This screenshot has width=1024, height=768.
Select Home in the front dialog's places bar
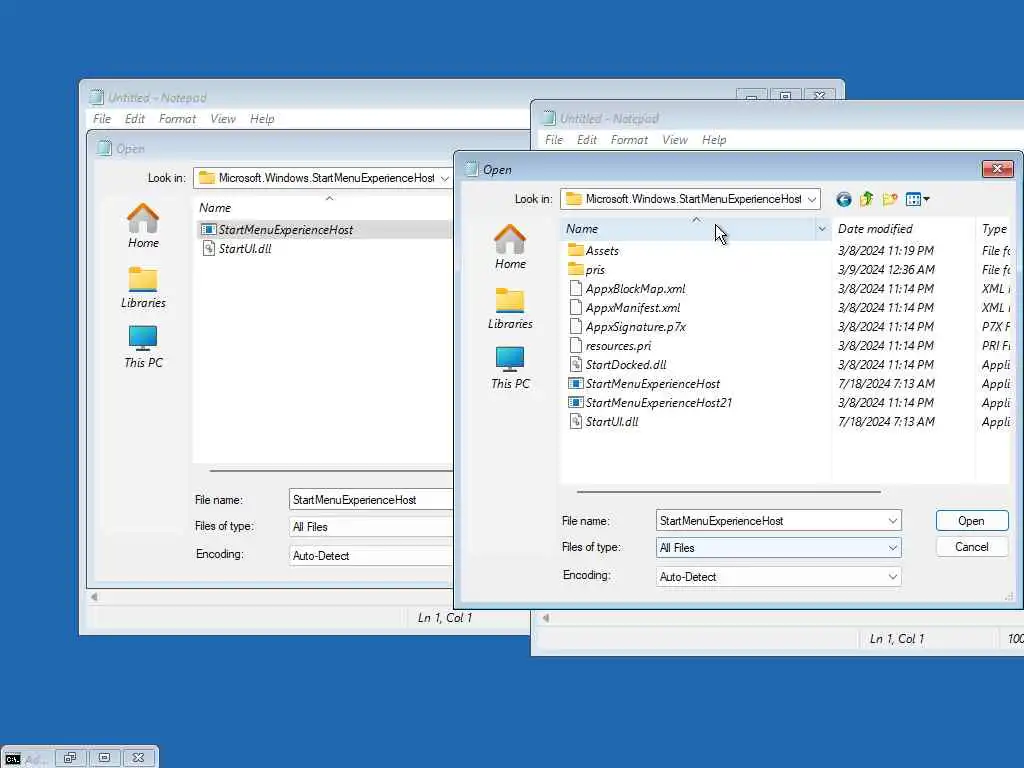pyautogui.click(x=510, y=247)
